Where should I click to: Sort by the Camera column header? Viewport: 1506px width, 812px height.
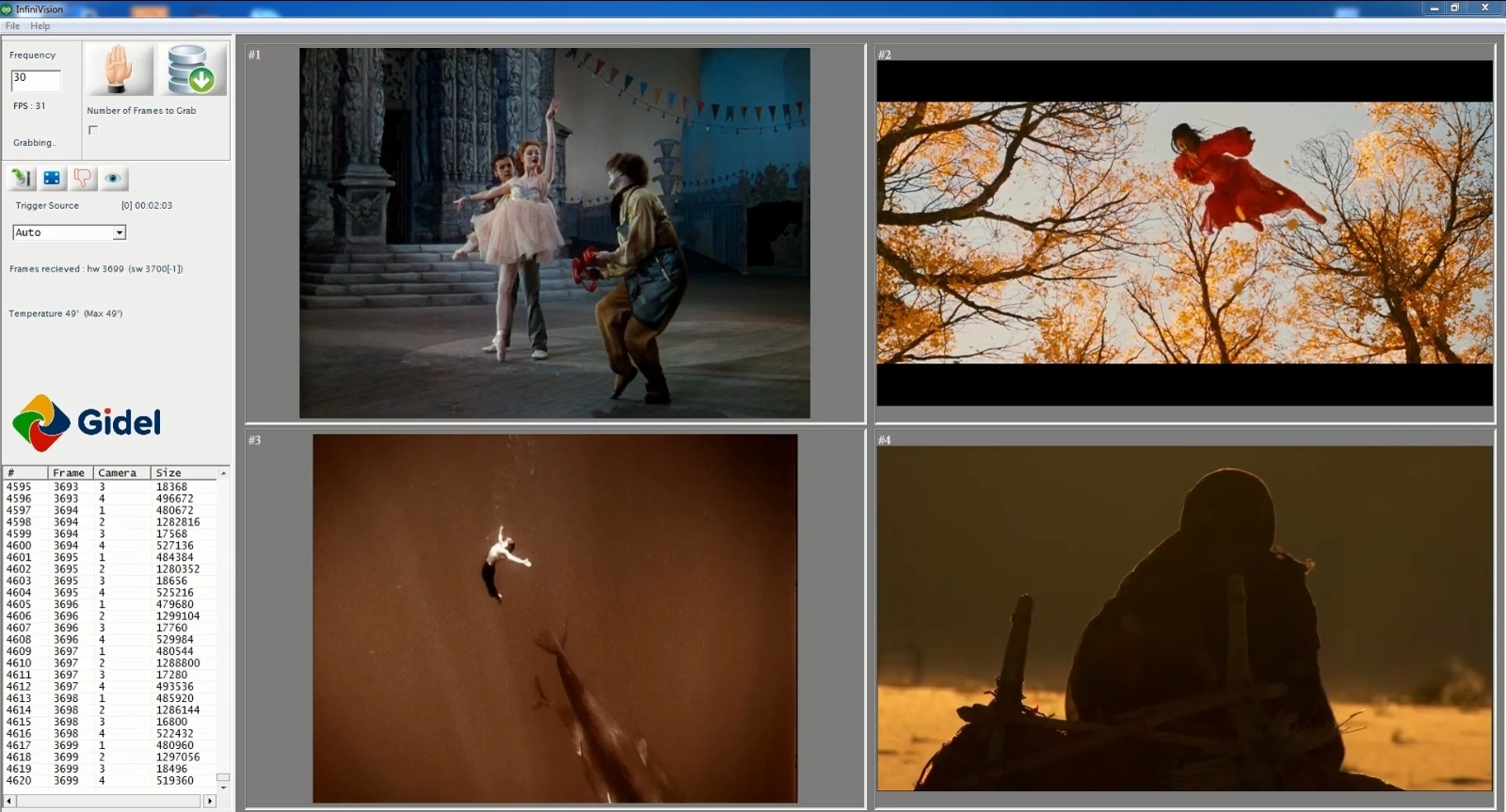point(122,472)
